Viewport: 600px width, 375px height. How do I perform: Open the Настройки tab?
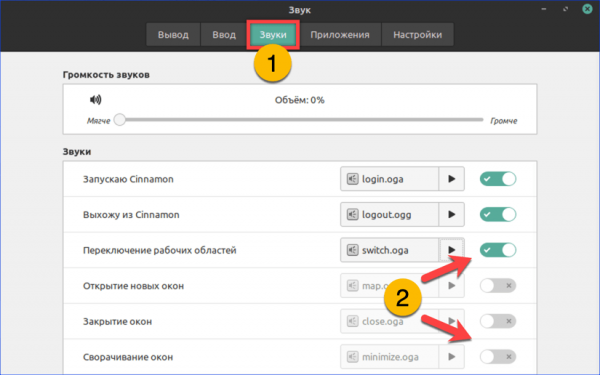[417, 34]
